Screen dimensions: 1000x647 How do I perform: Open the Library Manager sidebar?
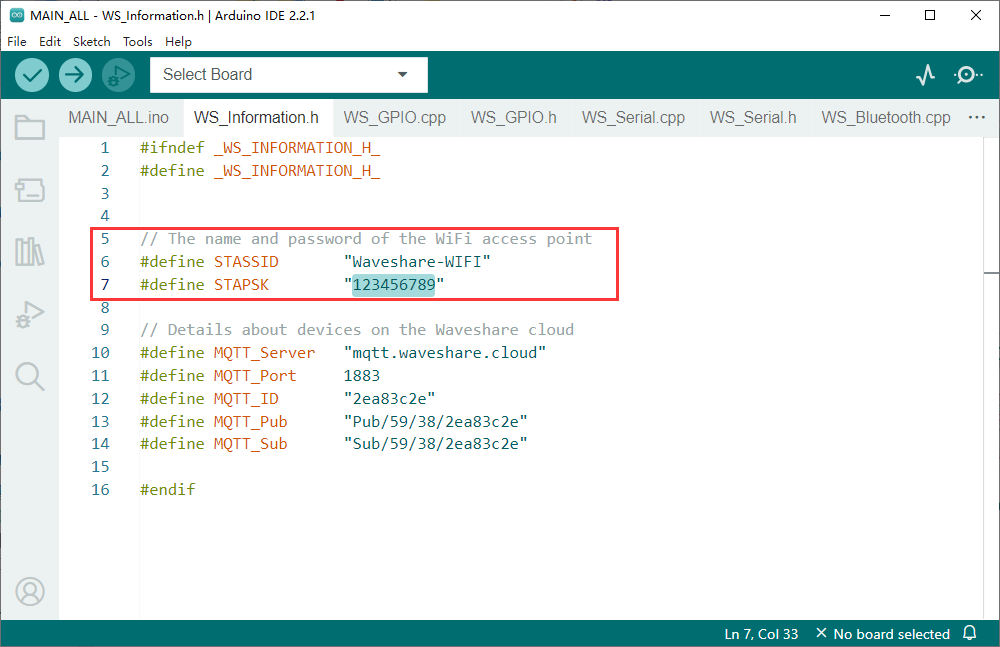pyautogui.click(x=30, y=251)
